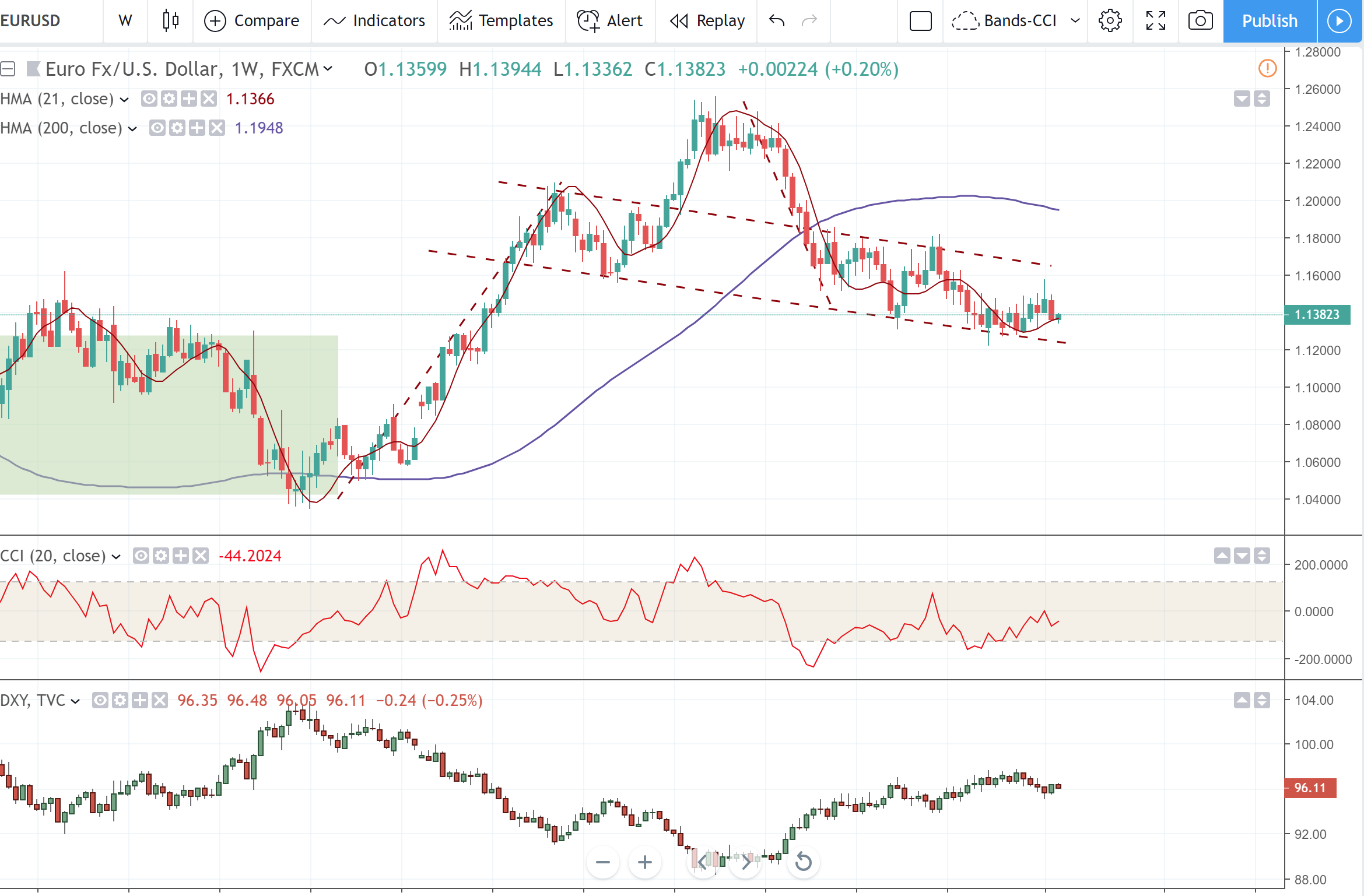Enter fullscreen mode

point(1155,21)
